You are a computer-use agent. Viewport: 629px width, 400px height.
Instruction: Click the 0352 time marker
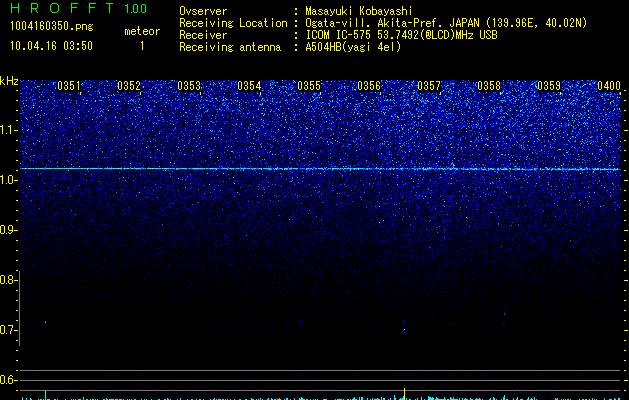[129, 86]
